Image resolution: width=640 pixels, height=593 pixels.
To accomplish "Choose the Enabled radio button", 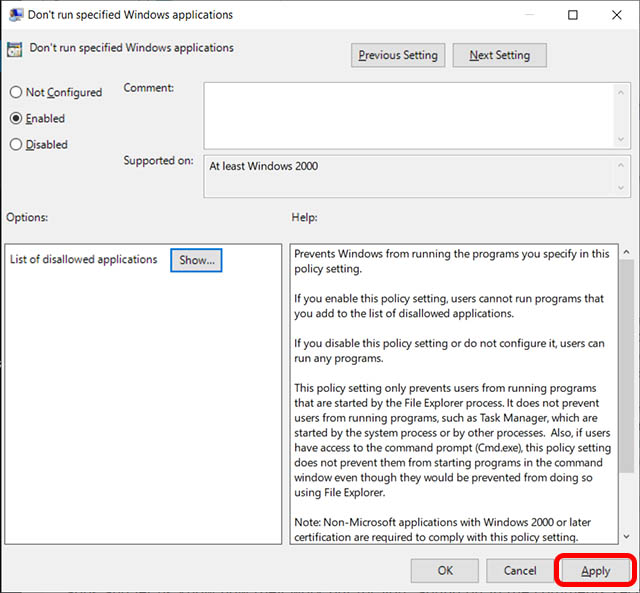I will coord(16,118).
